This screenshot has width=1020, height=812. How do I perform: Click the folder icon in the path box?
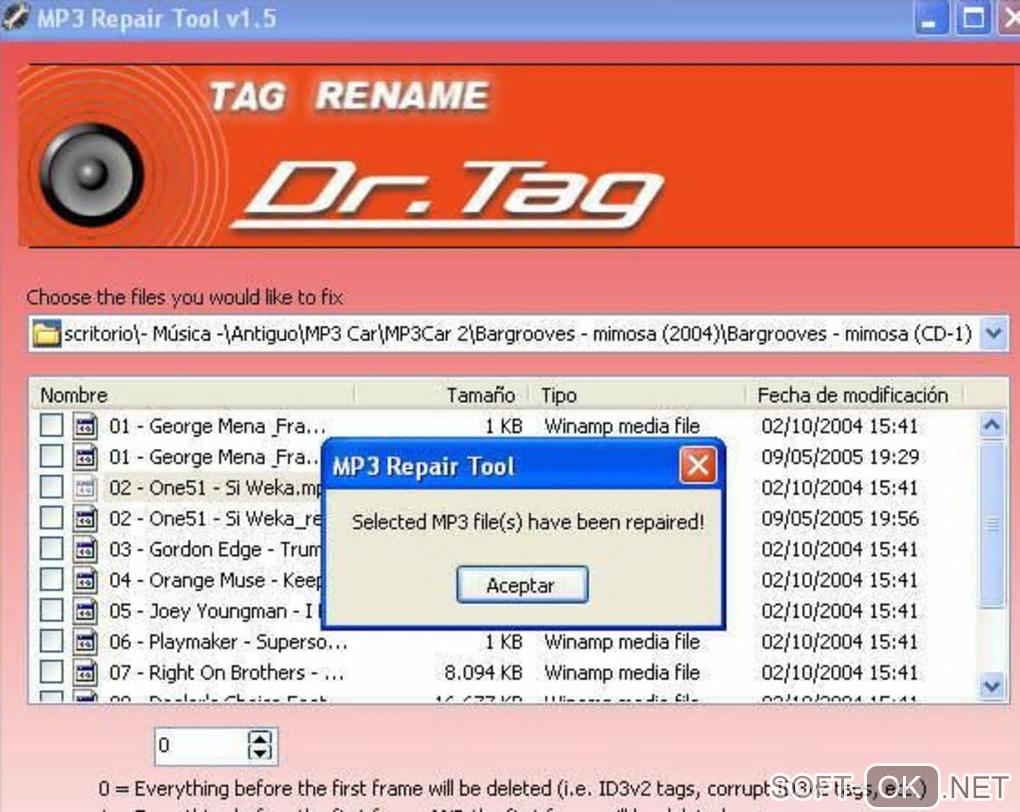click(x=47, y=334)
